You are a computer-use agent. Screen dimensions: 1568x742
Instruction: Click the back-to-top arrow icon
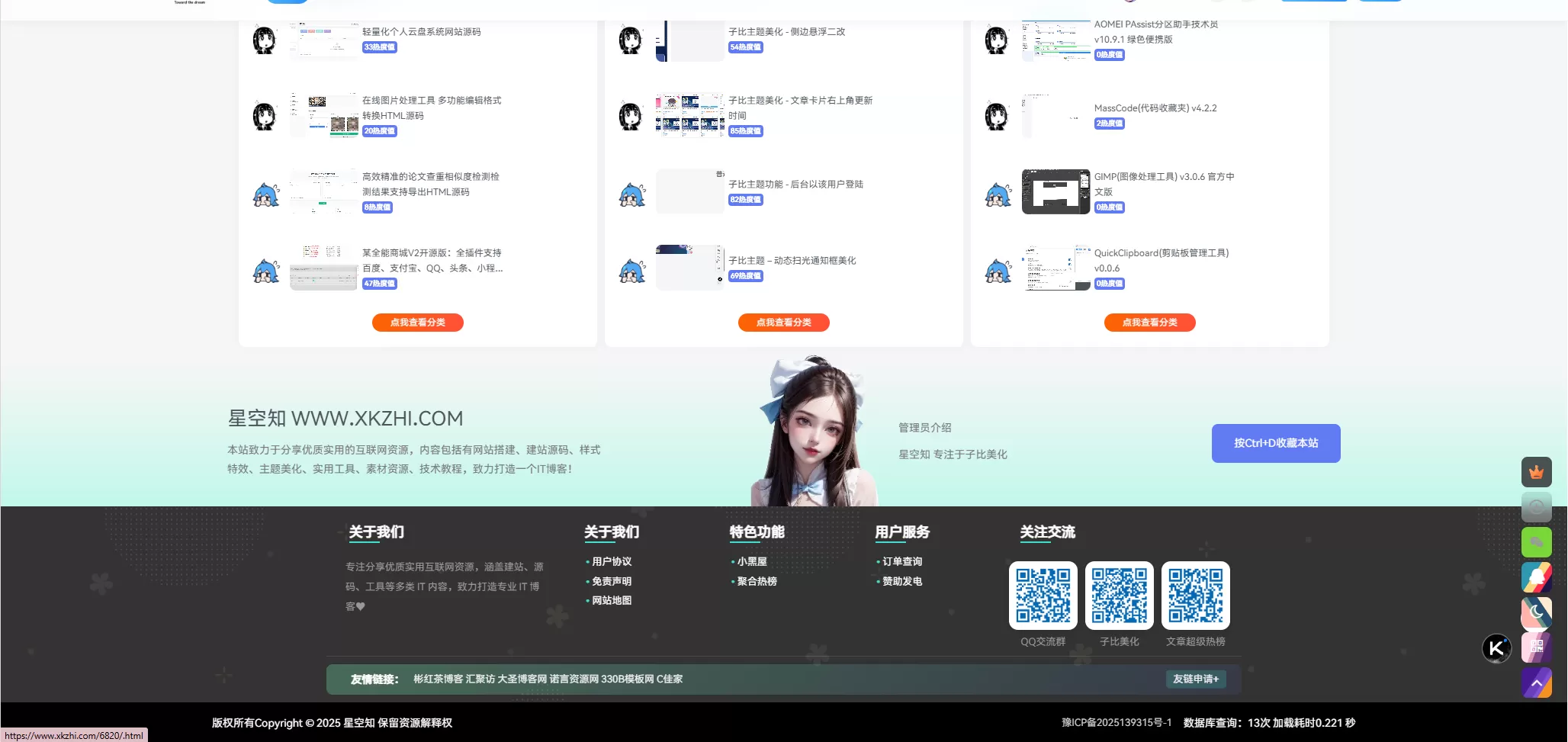1537,683
